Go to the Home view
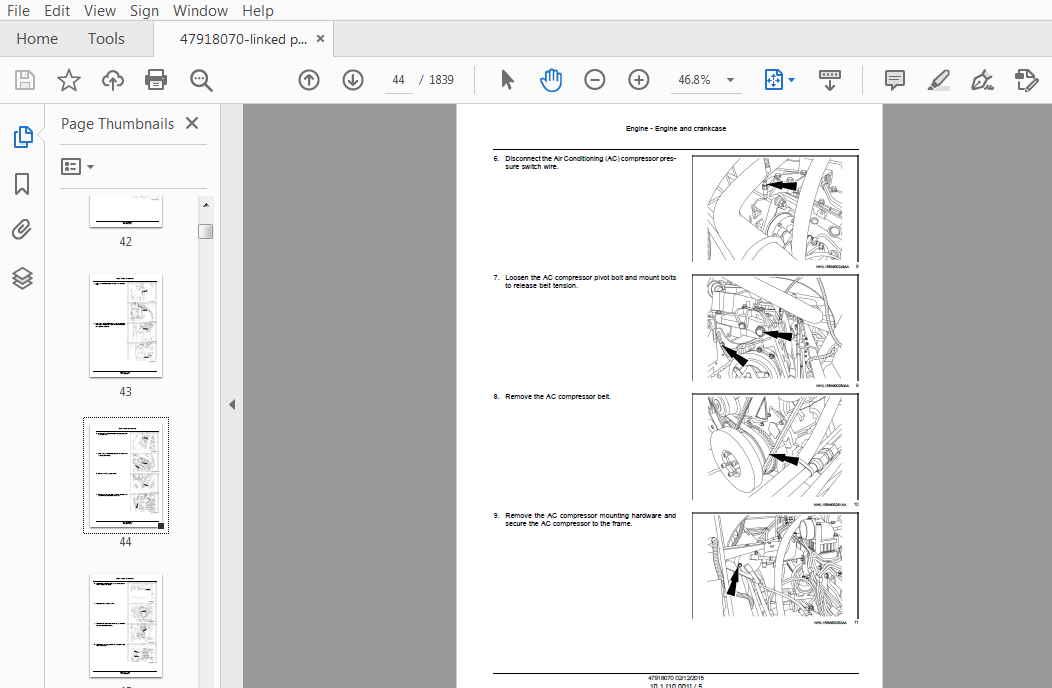Image resolution: width=1052 pixels, height=688 pixels. tap(37, 39)
